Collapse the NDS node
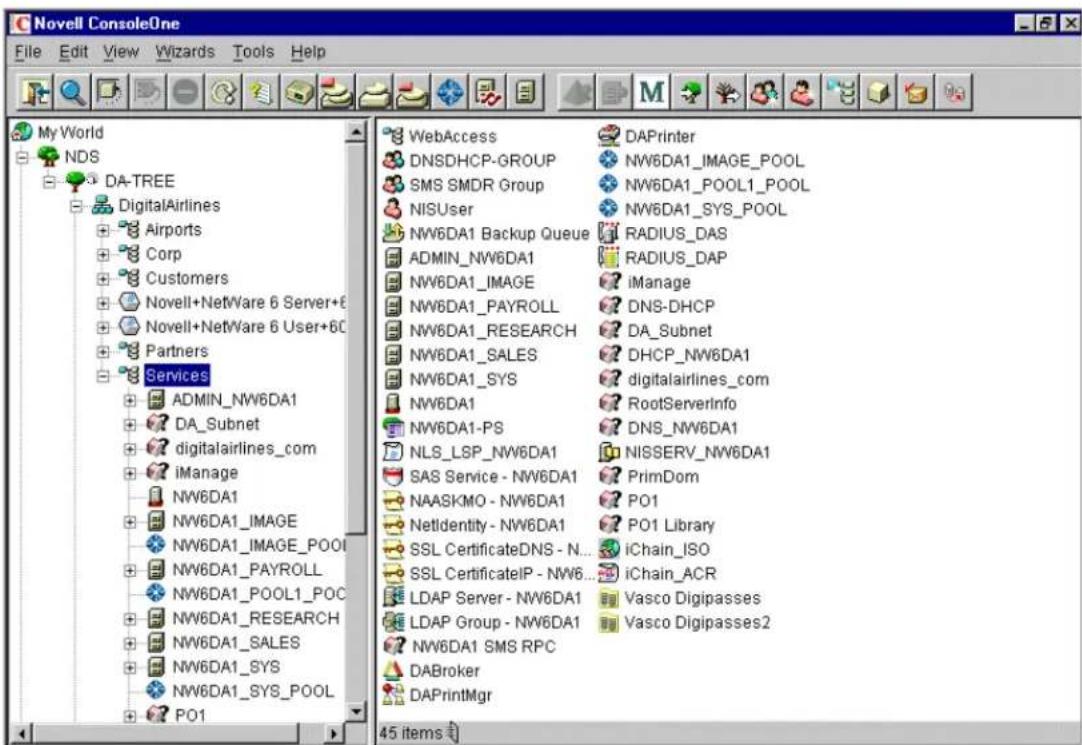Viewport: 1082px width, 745px height. click(x=22, y=157)
